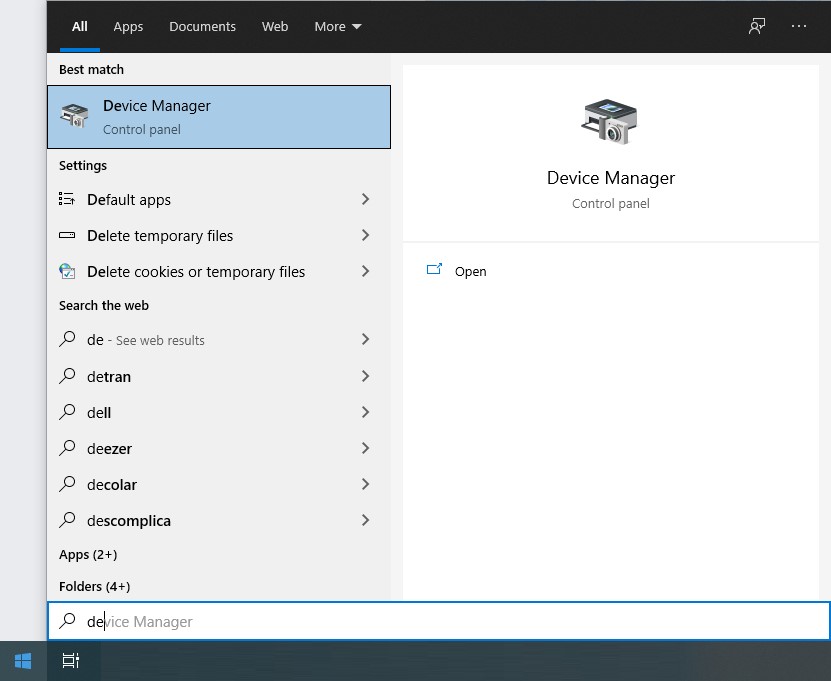
Task: Select the dell web suggestion
Action: point(219,412)
